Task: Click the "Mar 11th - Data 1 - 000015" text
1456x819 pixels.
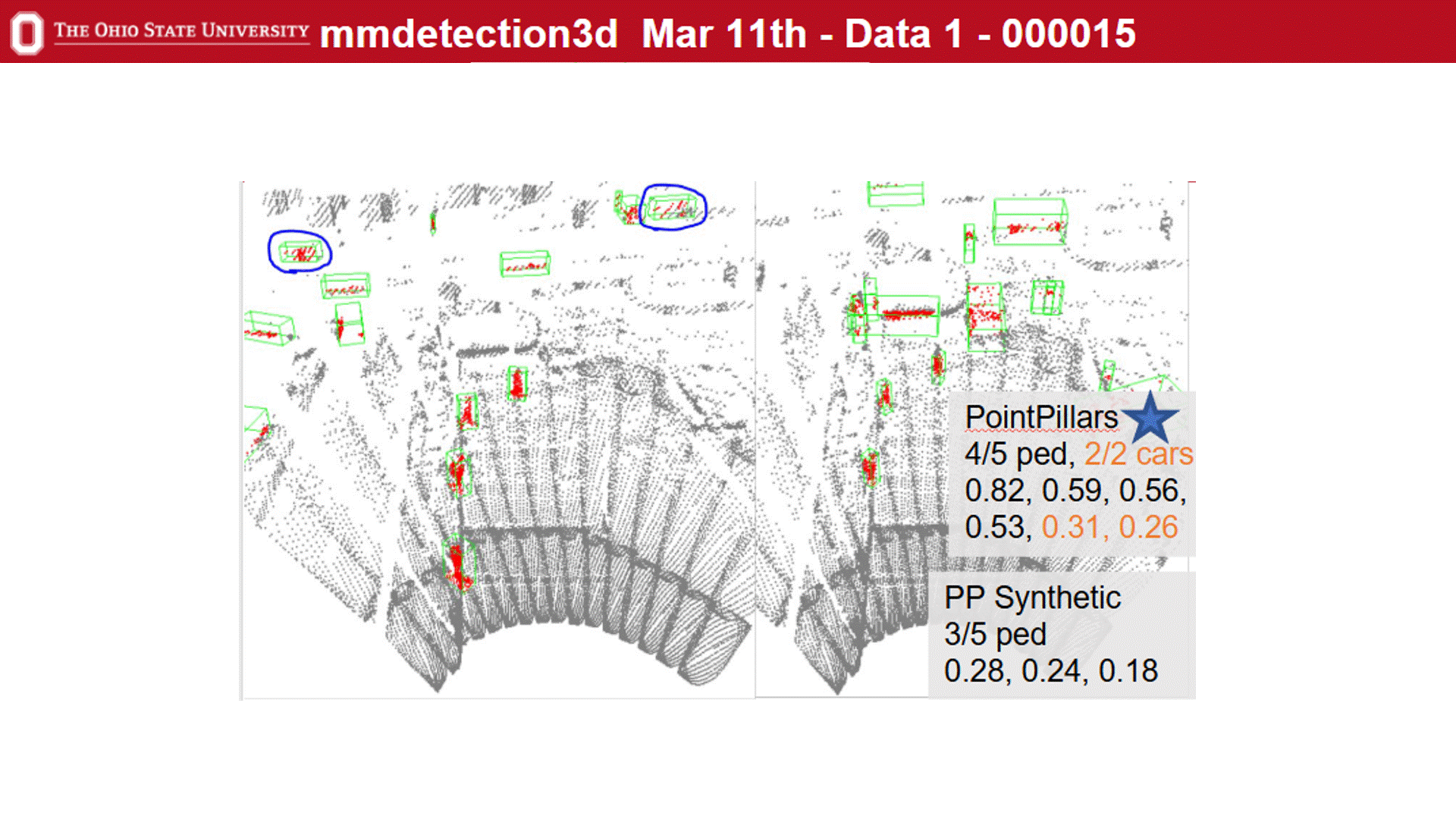Action: 888,34
